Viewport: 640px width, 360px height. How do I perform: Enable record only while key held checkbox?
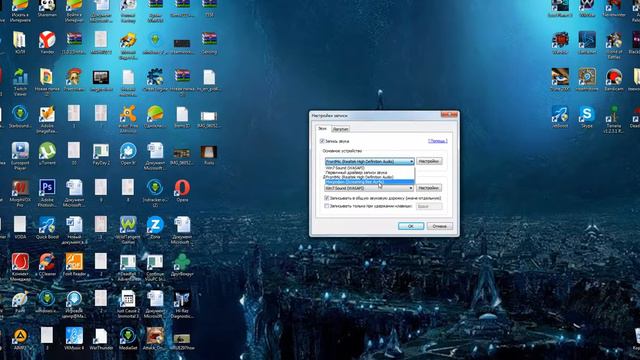click(327, 206)
